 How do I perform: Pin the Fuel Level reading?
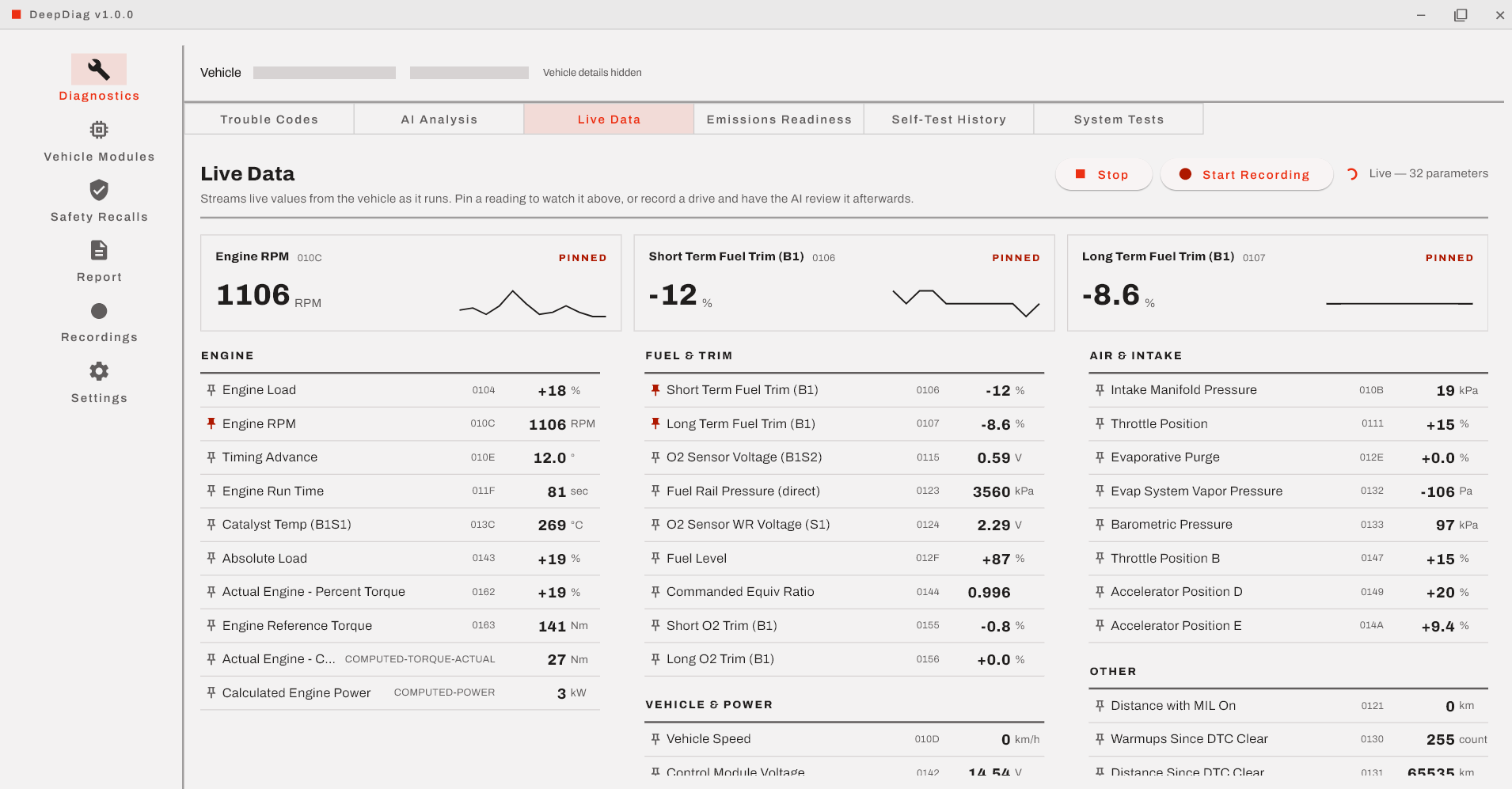pyautogui.click(x=655, y=558)
